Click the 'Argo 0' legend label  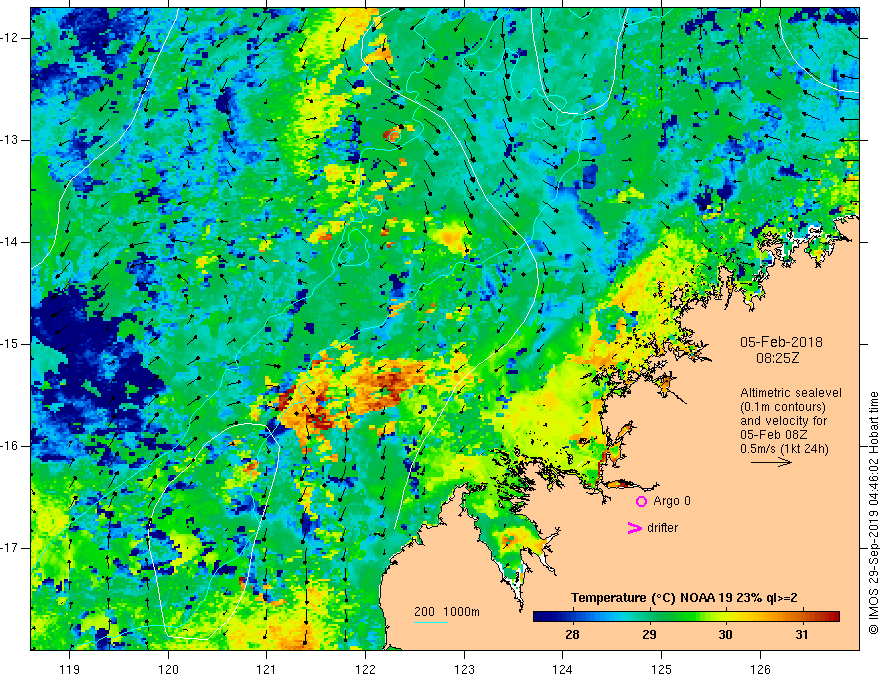672,501
